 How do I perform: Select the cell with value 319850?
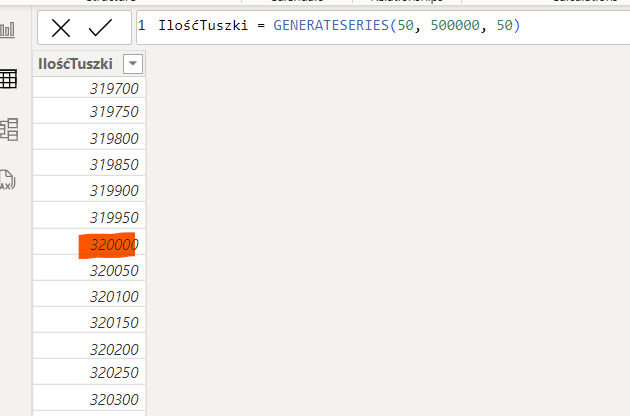coord(89,164)
